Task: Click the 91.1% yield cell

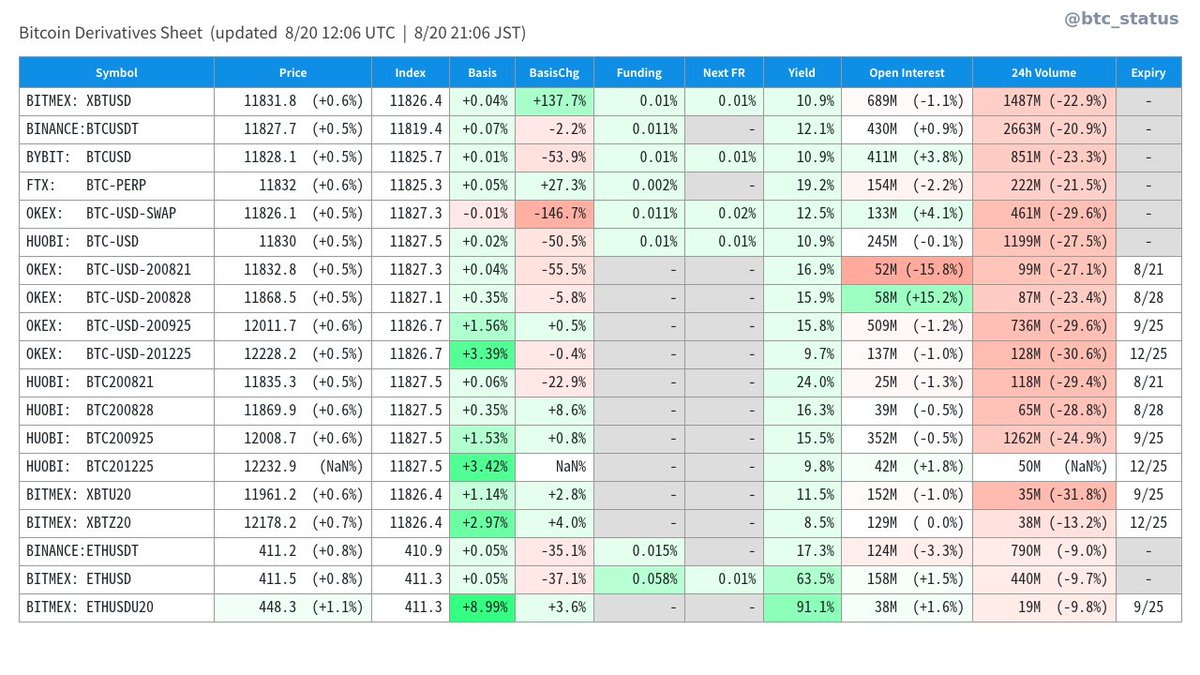Action: click(x=802, y=607)
